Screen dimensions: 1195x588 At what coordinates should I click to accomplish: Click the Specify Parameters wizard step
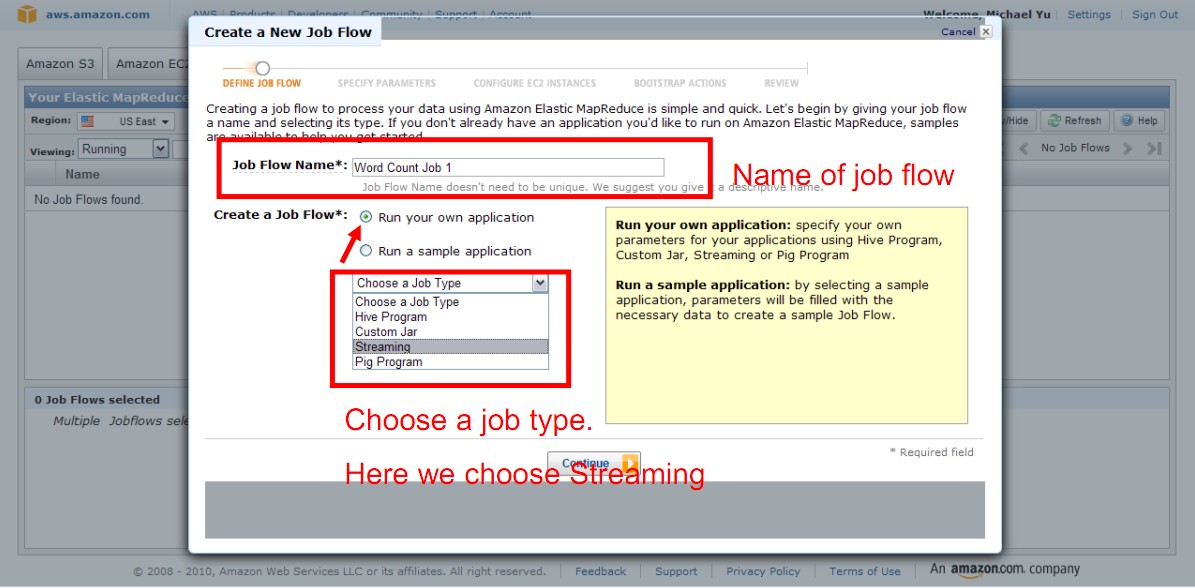tap(386, 83)
